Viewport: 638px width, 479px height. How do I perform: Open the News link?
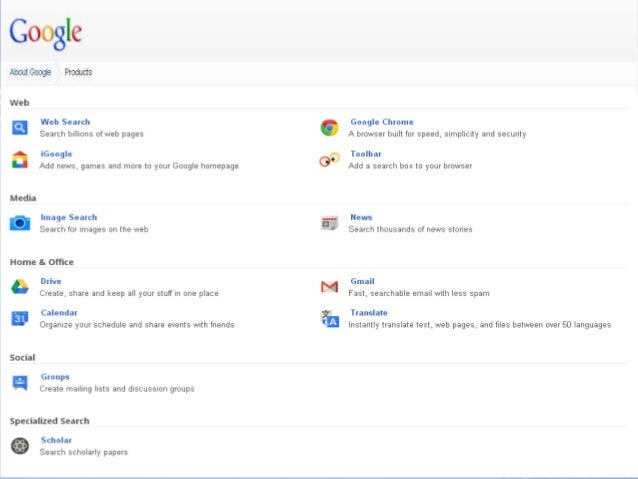tap(361, 217)
